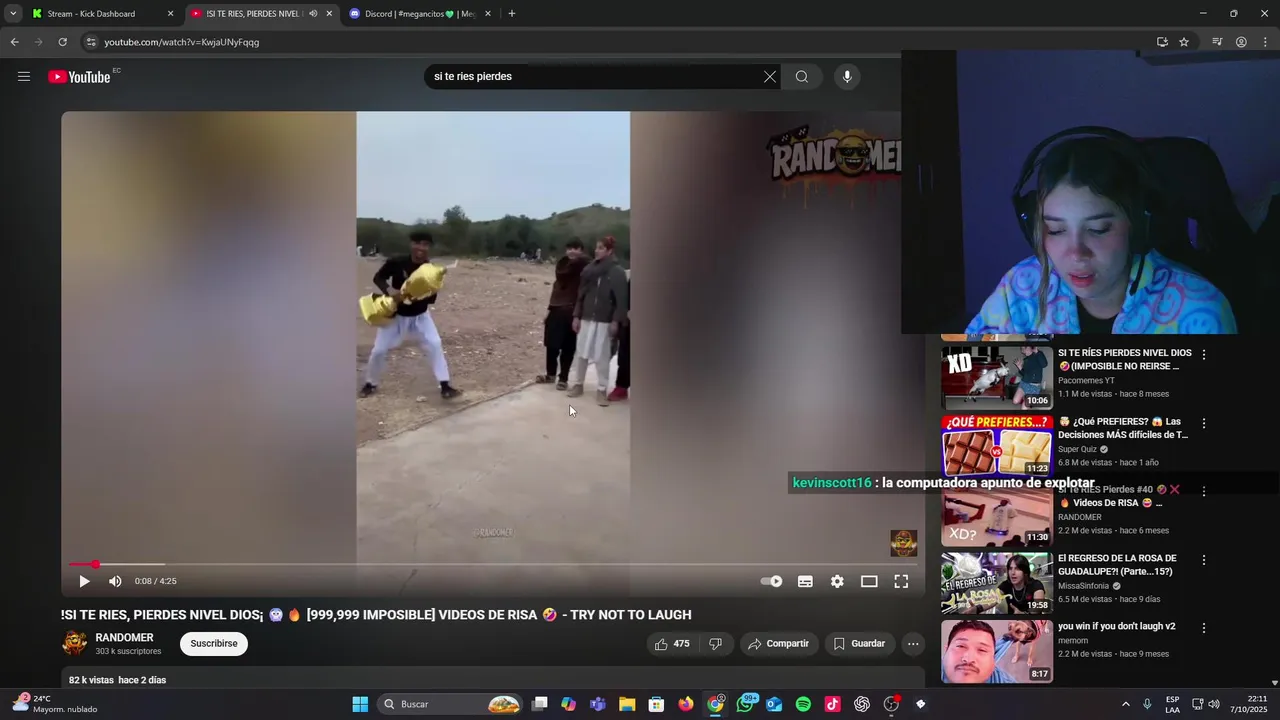Image resolution: width=1280 pixels, height=720 pixels.
Task: Open options menu for Pacomemes YT video
Action: [1204, 355]
